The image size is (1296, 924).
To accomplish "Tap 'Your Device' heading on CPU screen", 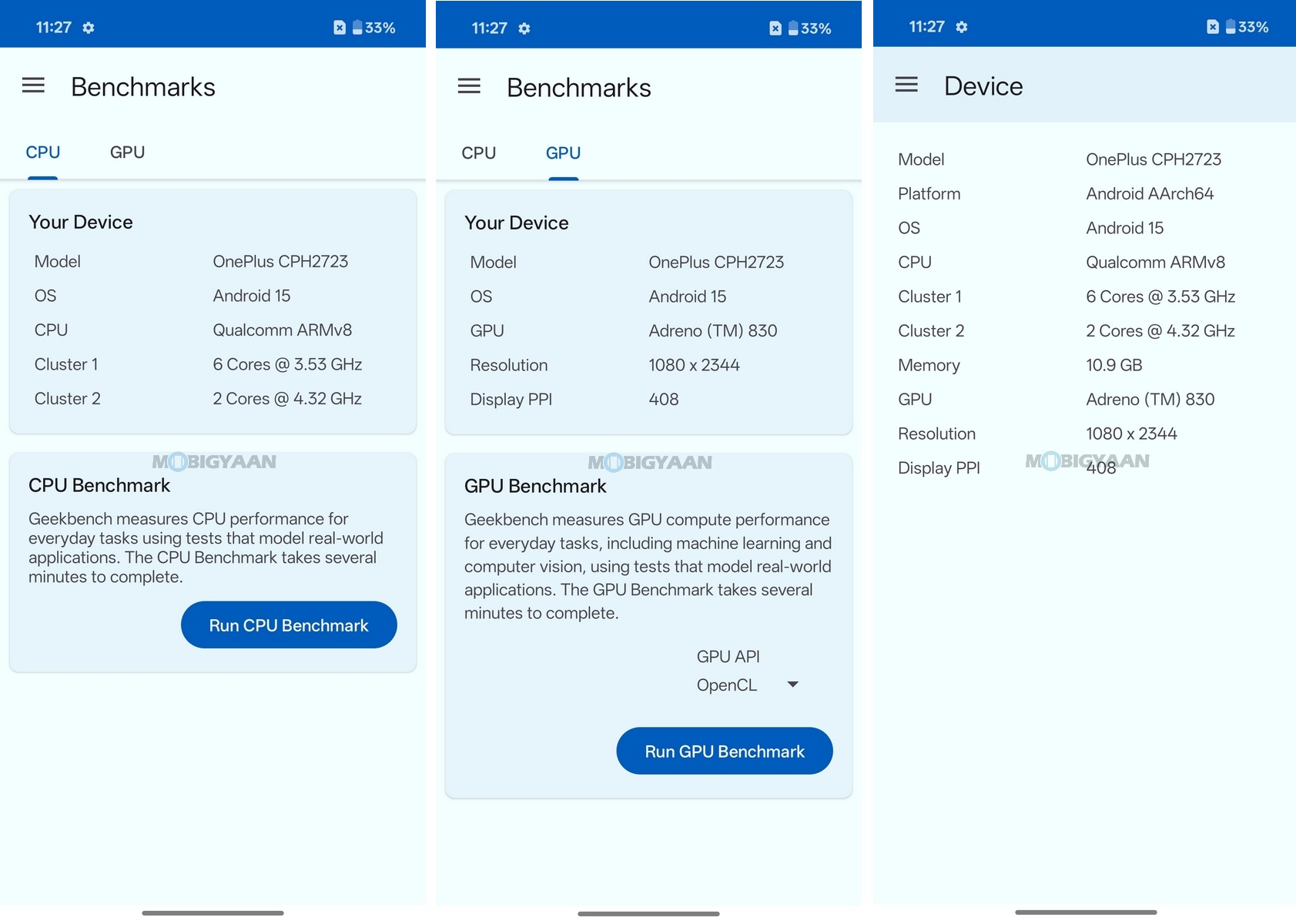I will pyautogui.click(x=81, y=222).
